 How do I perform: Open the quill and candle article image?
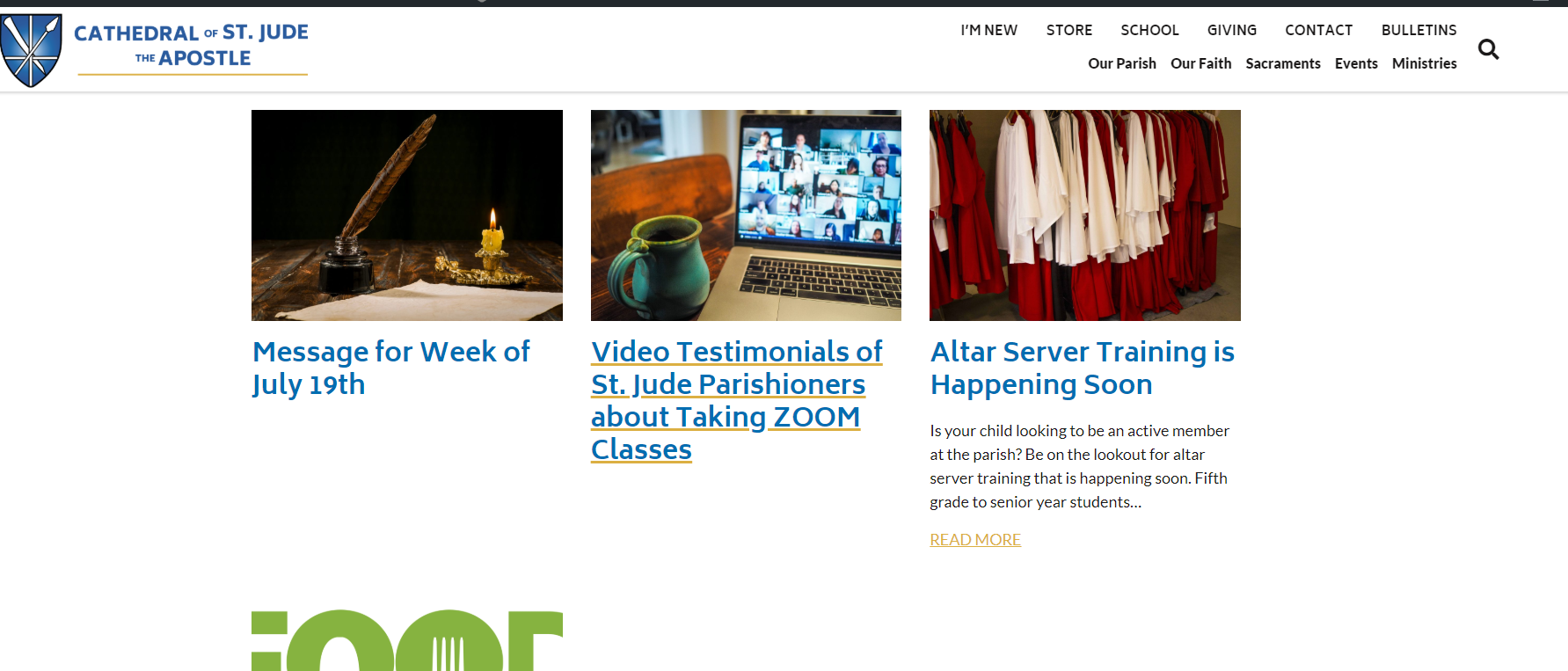tap(406, 215)
